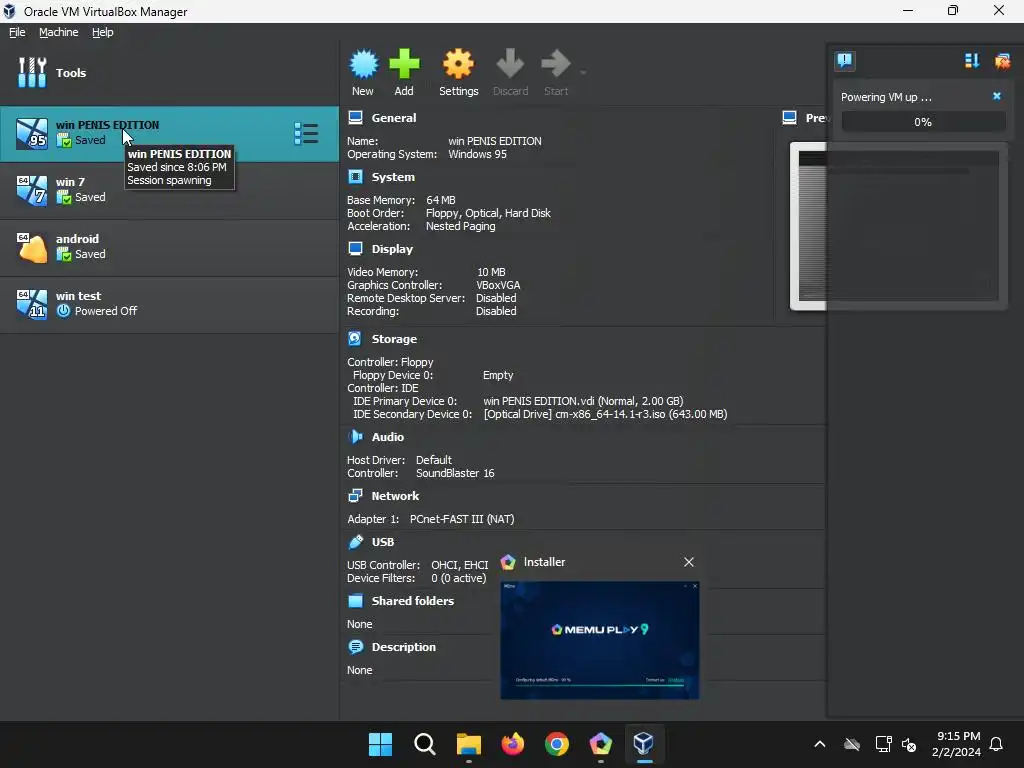Screen dimensions: 1024x768
Task: Click the Floppy Device 0 value Empty
Action: click(498, 375)
